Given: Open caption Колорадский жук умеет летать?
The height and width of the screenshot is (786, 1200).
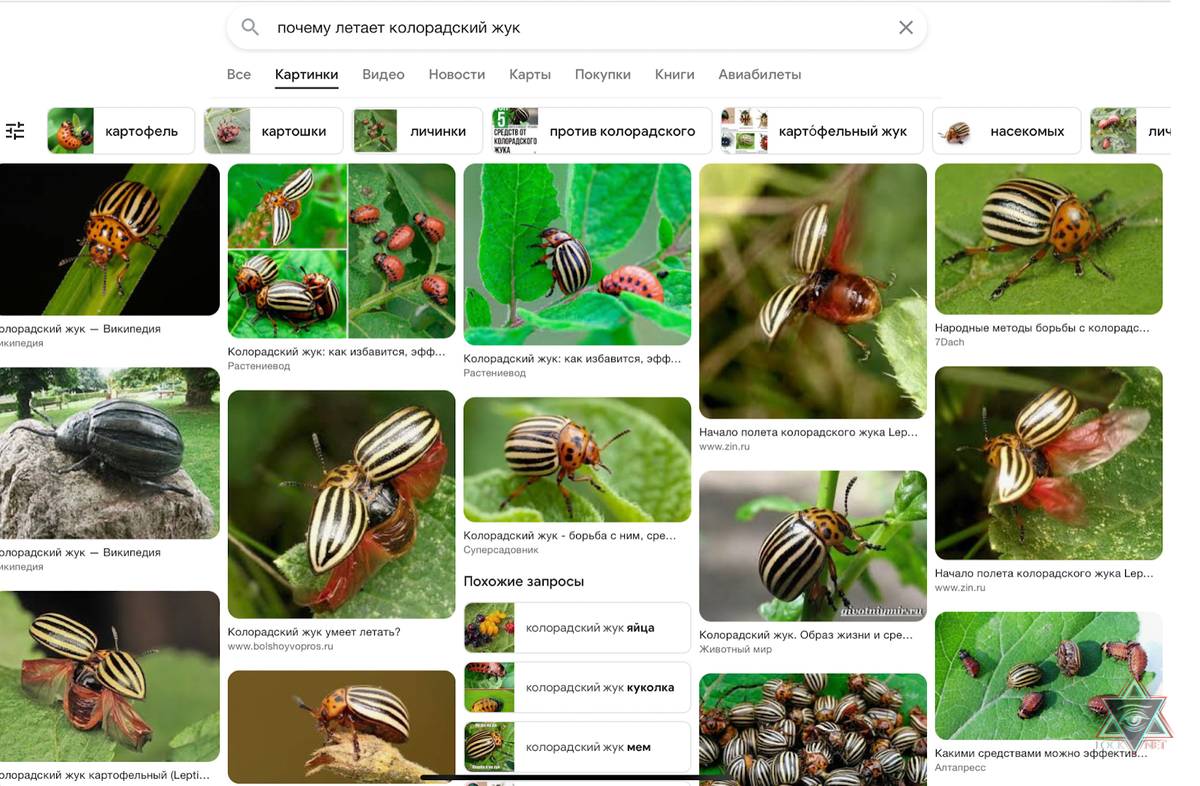Looking at the screenshot, I should tap(314, 632).
